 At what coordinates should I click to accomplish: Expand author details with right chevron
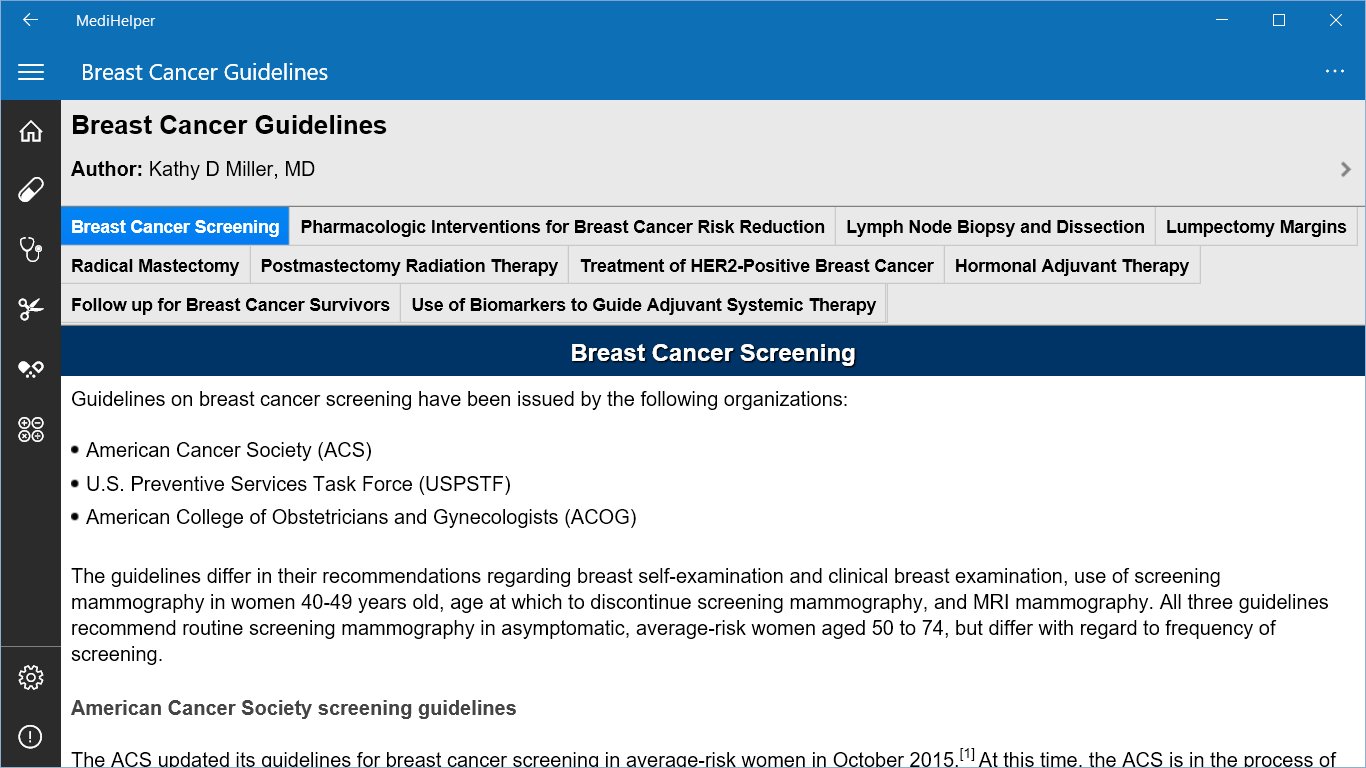1346,169
